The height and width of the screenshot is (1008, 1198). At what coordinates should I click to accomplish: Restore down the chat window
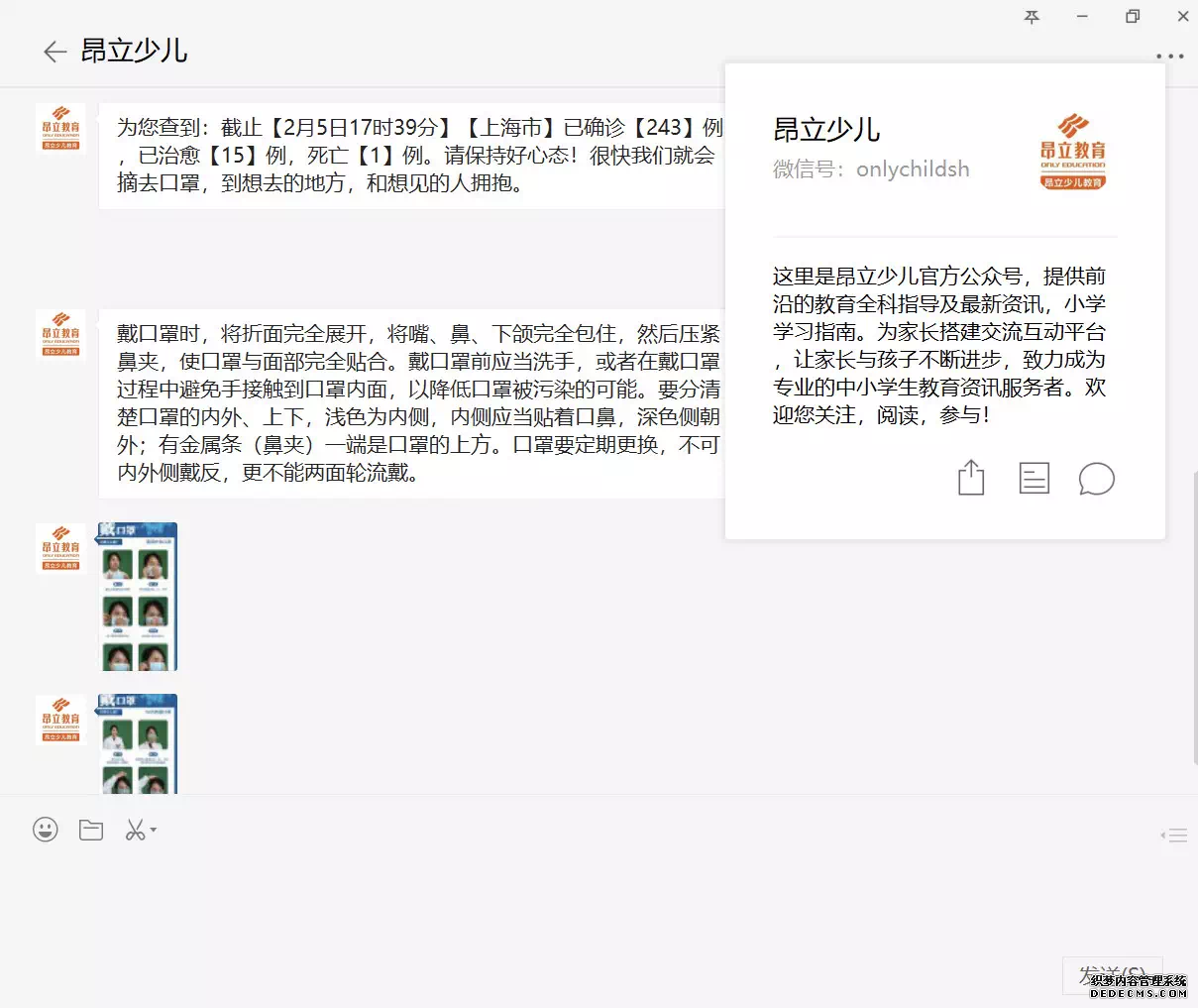coord(1133,17)
